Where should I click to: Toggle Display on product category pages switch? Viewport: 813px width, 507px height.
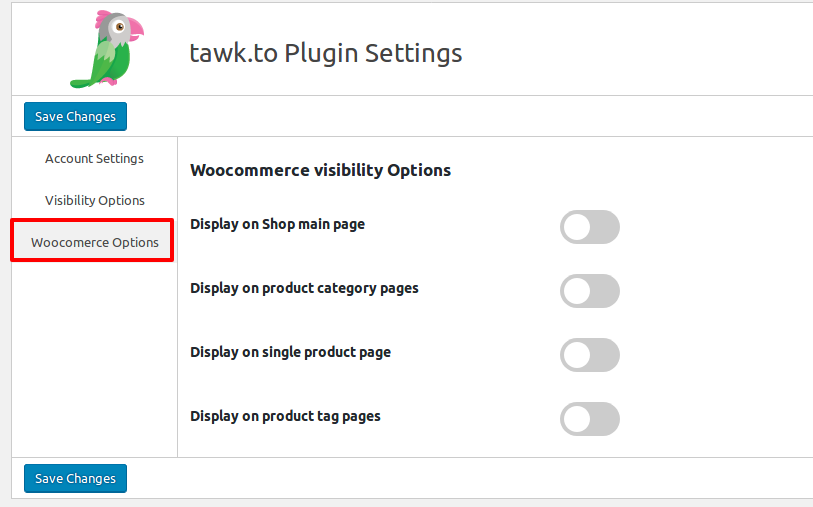(590, 291)
